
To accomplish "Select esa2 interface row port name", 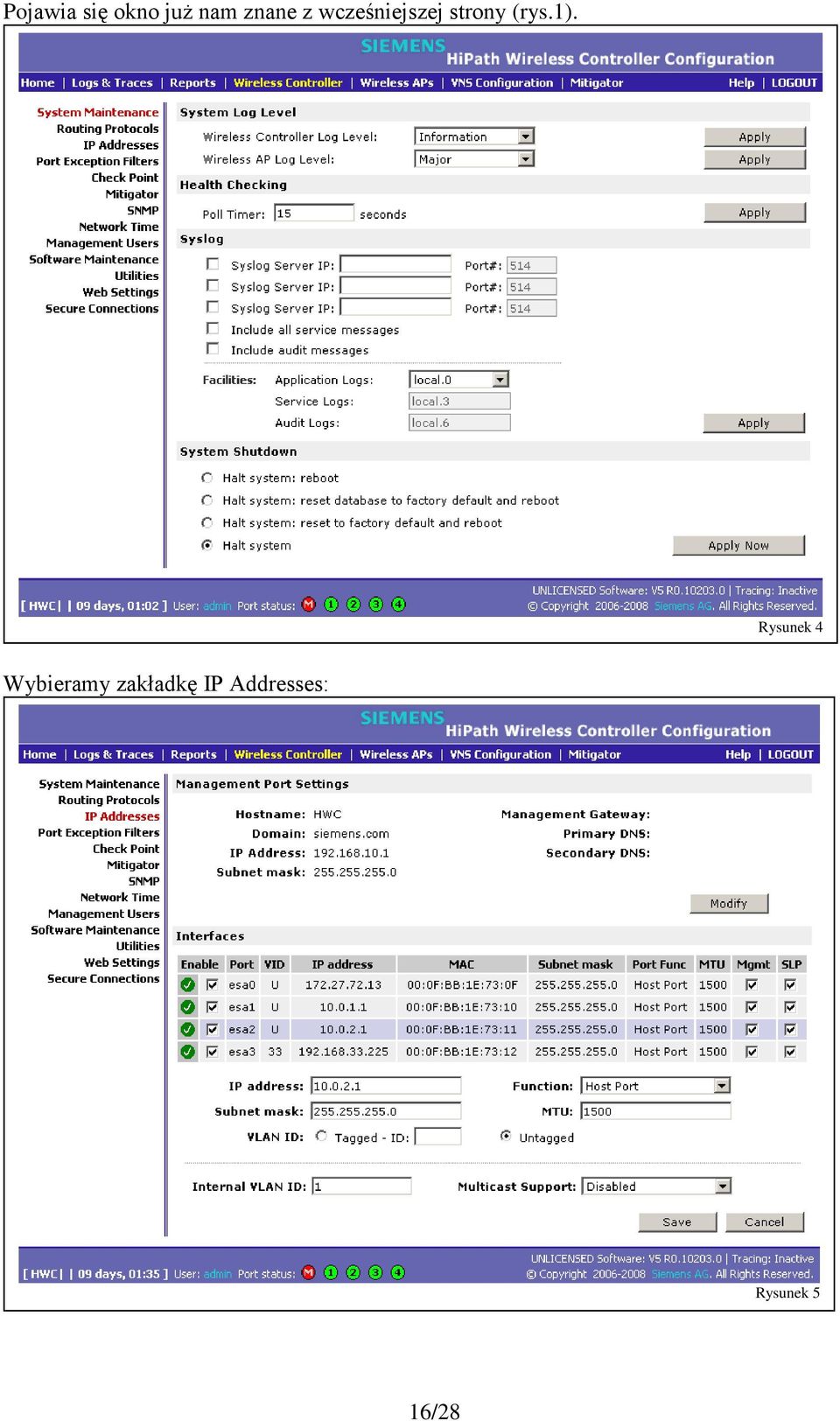I will point(241,1029).
